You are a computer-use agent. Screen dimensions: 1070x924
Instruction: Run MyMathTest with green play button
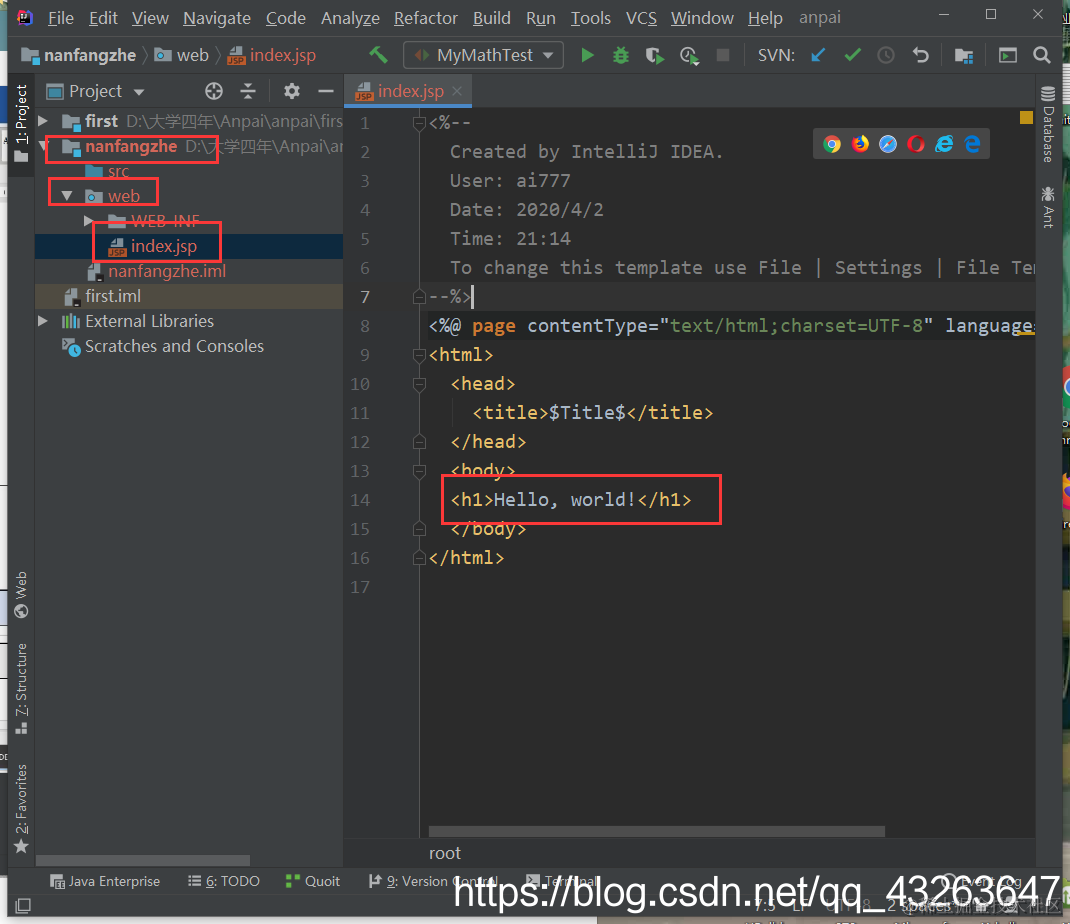[x=587, y=55]
